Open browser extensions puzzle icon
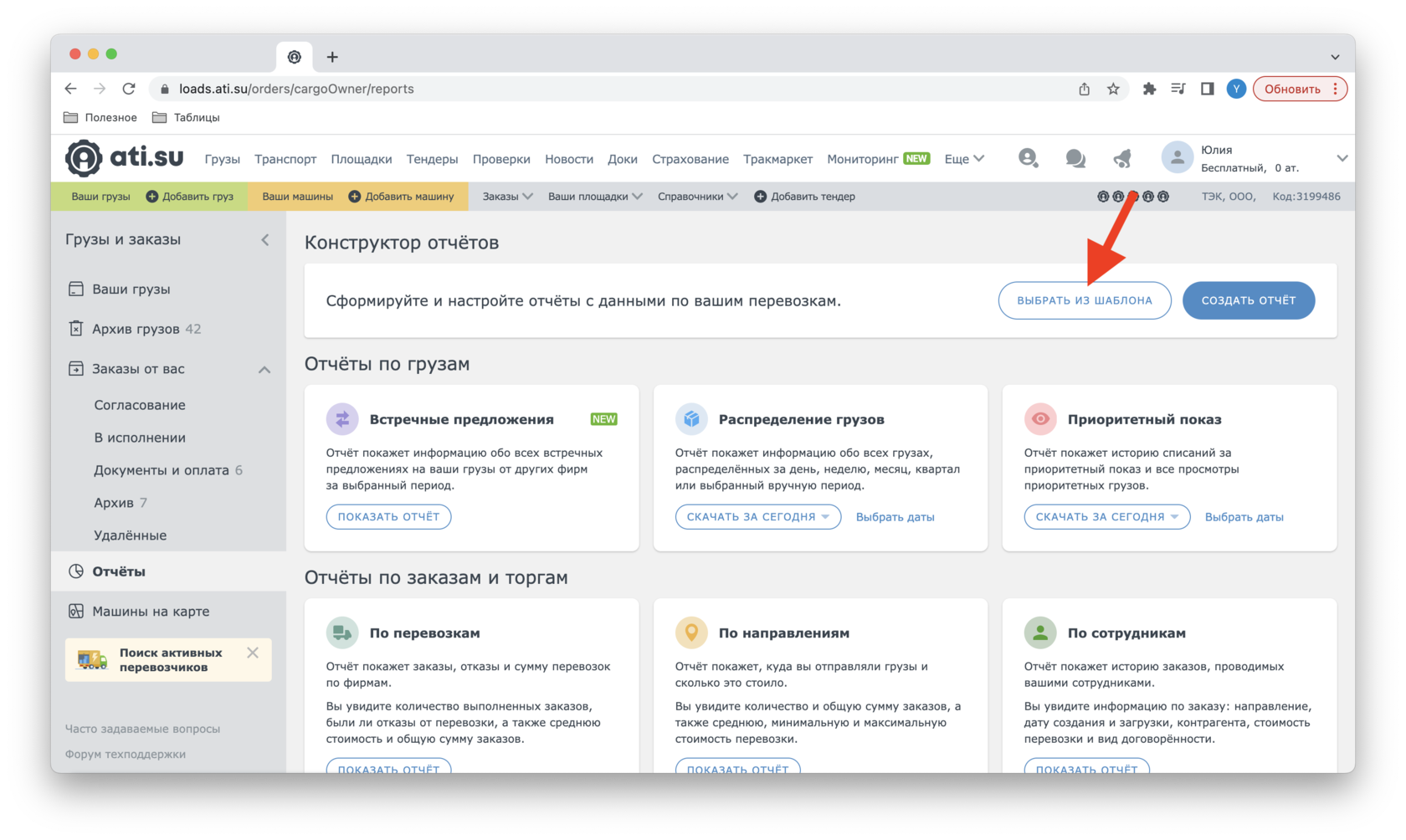The width and height of the screenshot is (1406, 840). point(1149,89)
